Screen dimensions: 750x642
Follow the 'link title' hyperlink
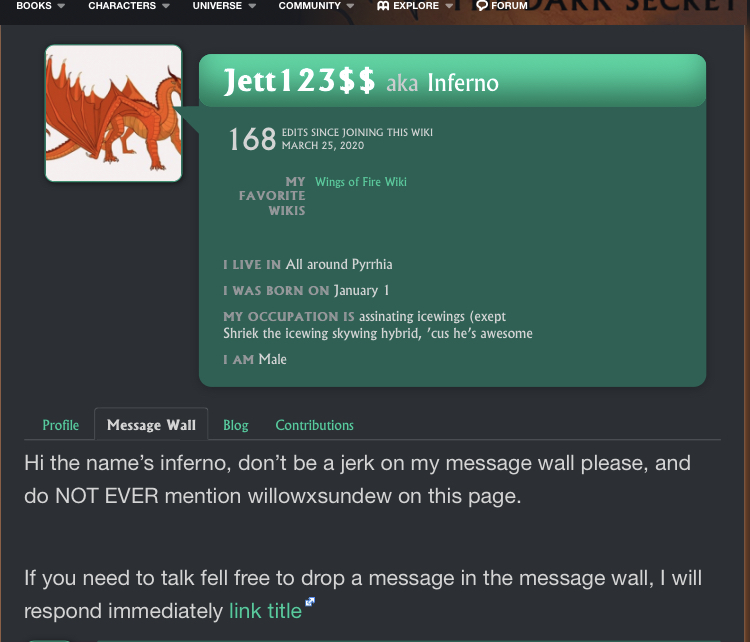tap(265, 611)
